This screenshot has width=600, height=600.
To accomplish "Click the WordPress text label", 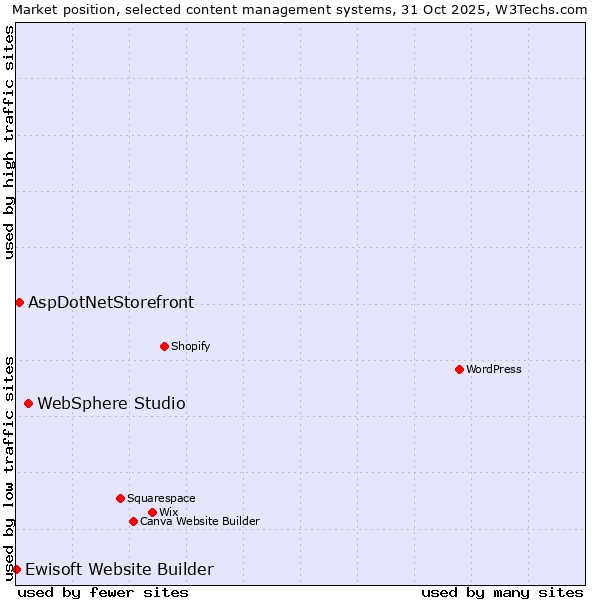I will [x=494, y=369].
